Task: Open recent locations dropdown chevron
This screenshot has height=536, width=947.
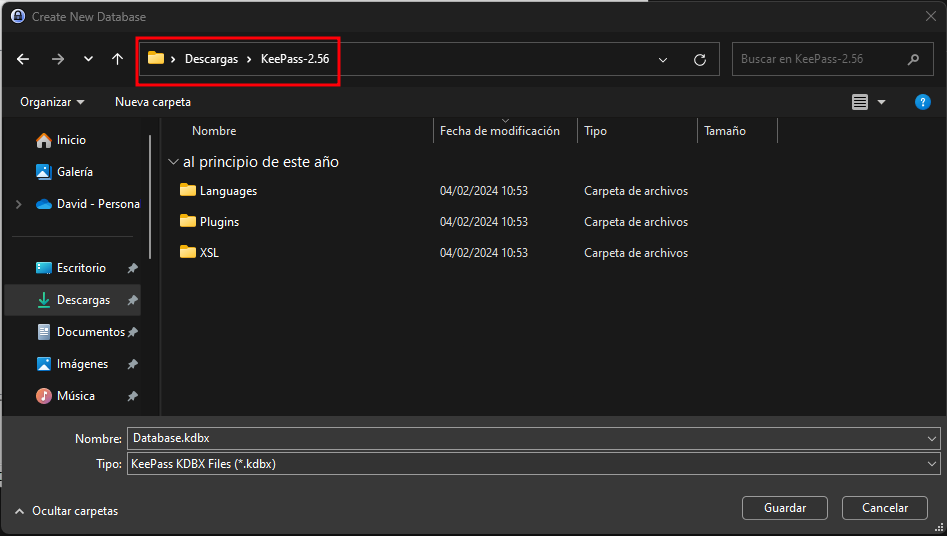Action: coord(88,59)
